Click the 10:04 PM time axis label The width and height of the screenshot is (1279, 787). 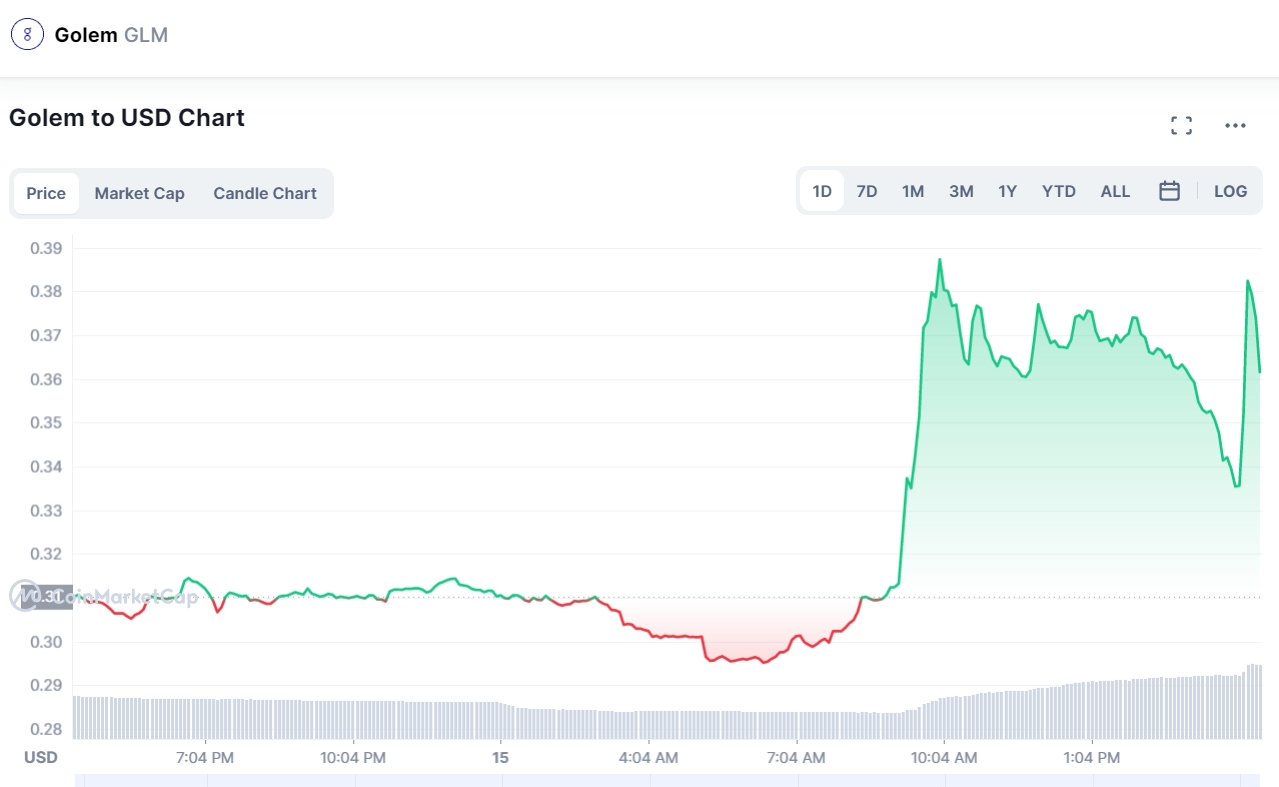pos(353,757)
